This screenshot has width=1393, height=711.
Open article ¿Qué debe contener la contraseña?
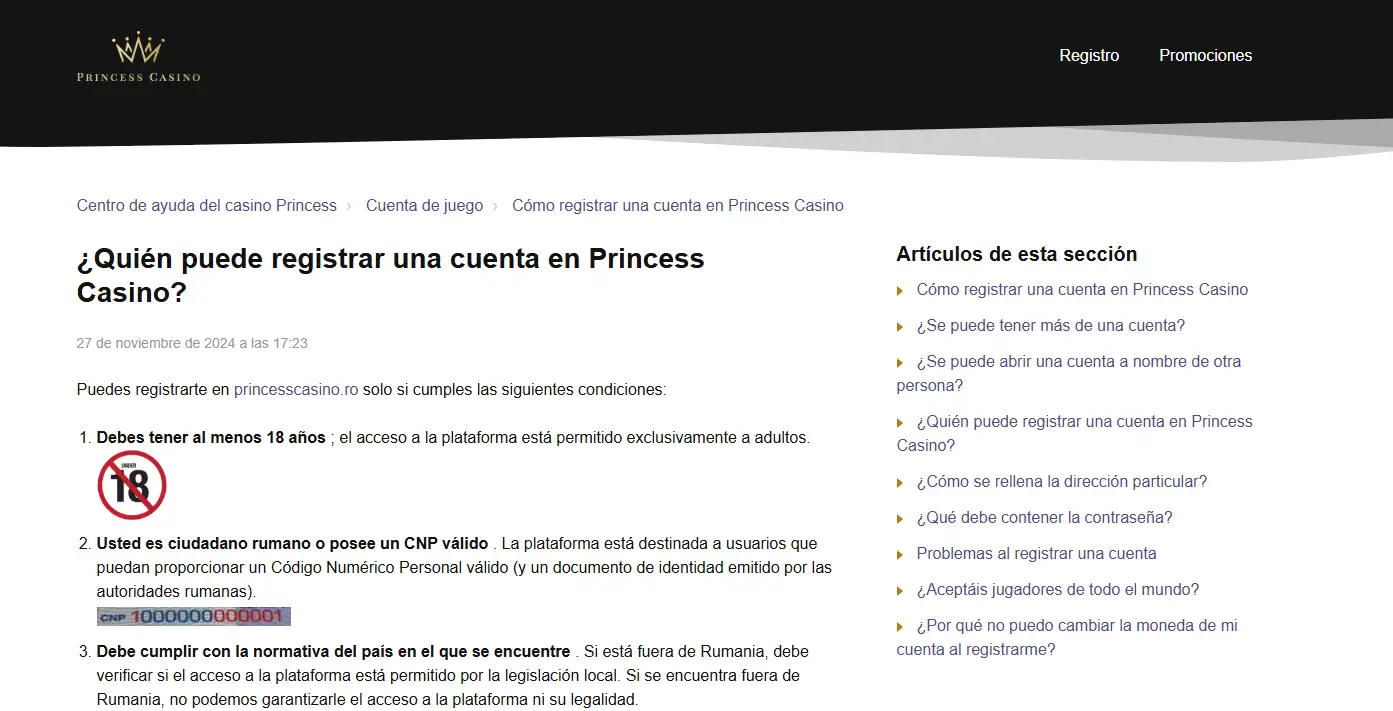coord(1045,518)
